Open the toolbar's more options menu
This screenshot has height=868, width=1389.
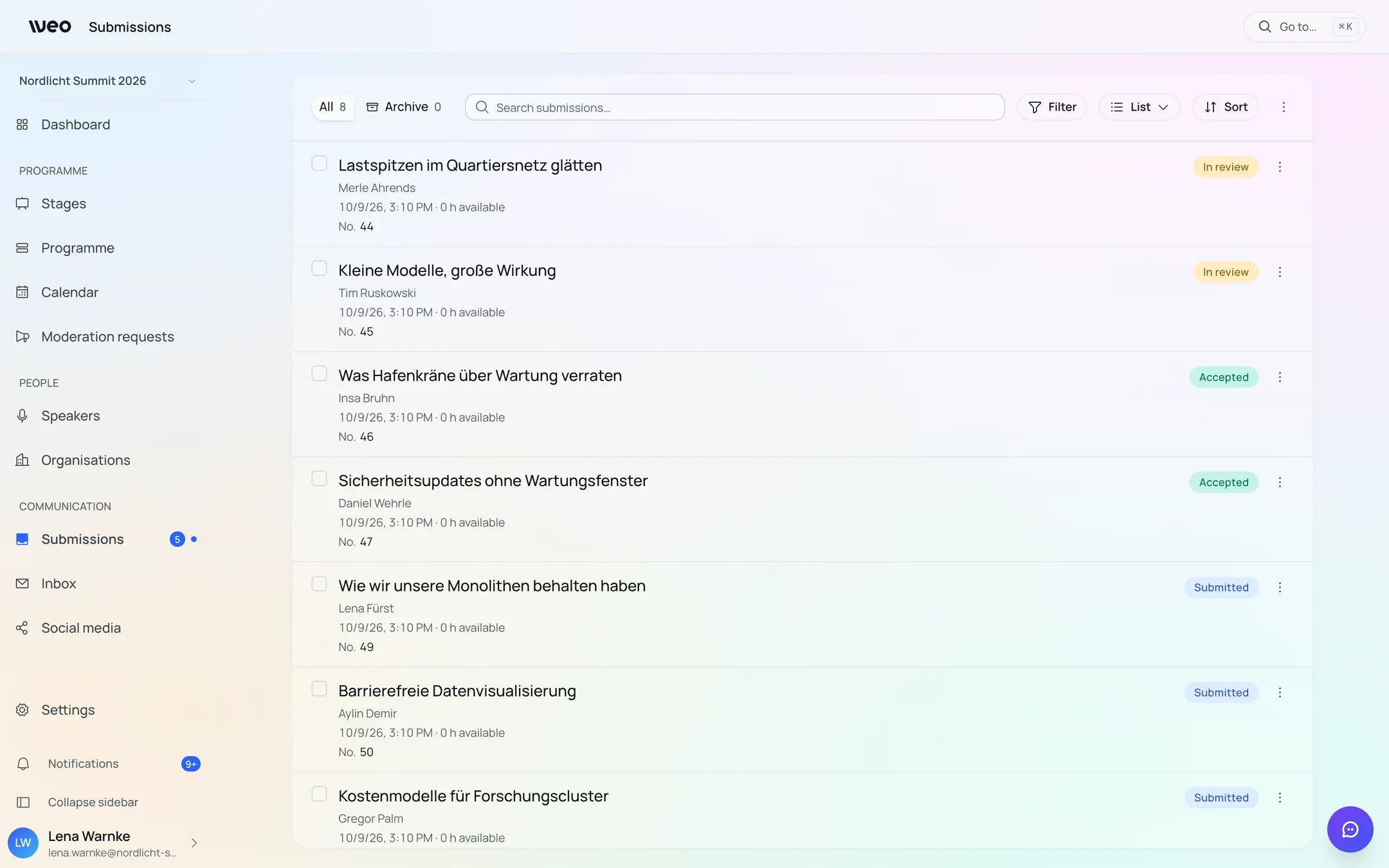[x=1284, y=107]
